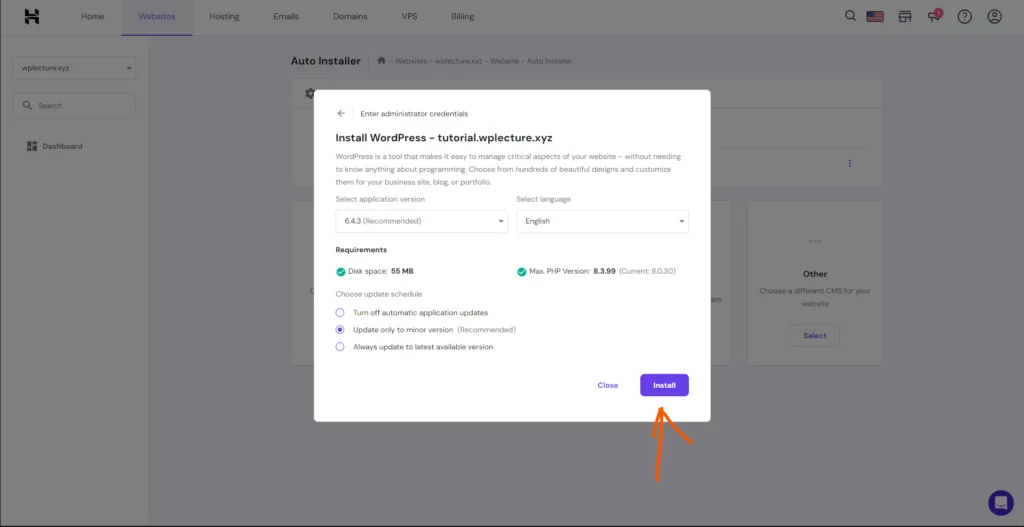Click the breadcrumb home icon
The height and width of the screenshot is (527, 1024).
click(381, 61)
